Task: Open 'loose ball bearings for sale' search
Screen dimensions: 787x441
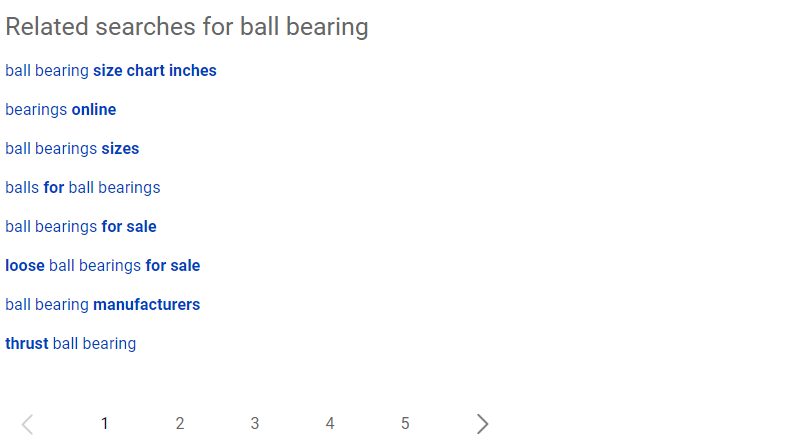Action: pyautogui.click(x=102, y=266)
